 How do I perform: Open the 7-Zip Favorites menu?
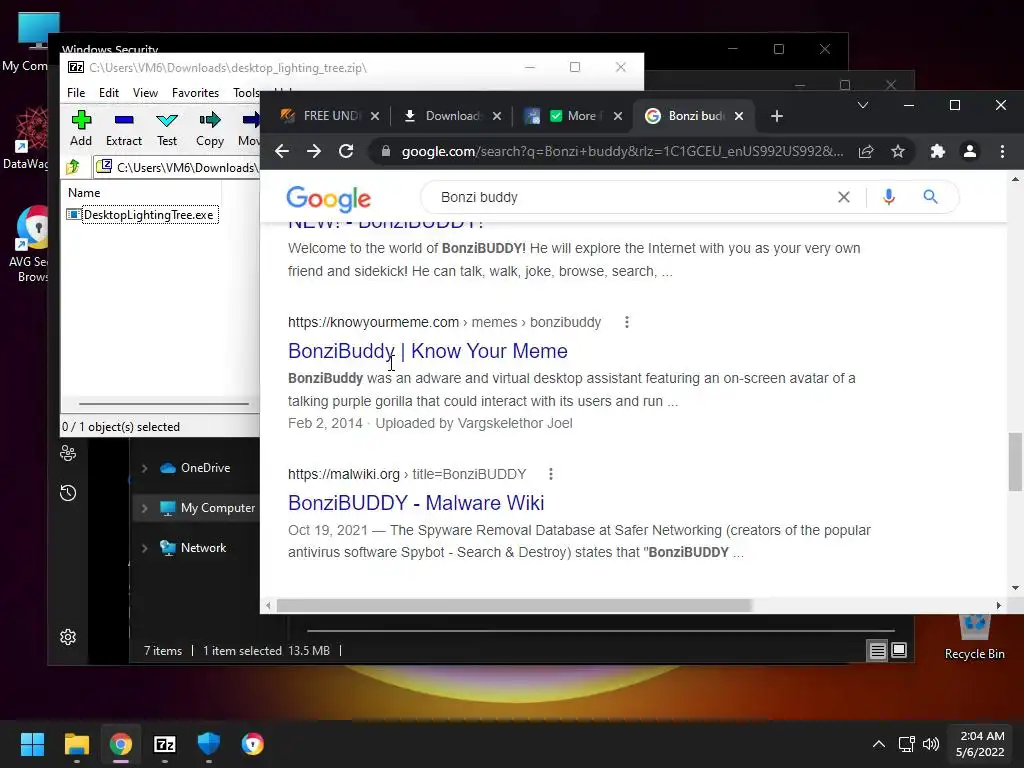195,93
